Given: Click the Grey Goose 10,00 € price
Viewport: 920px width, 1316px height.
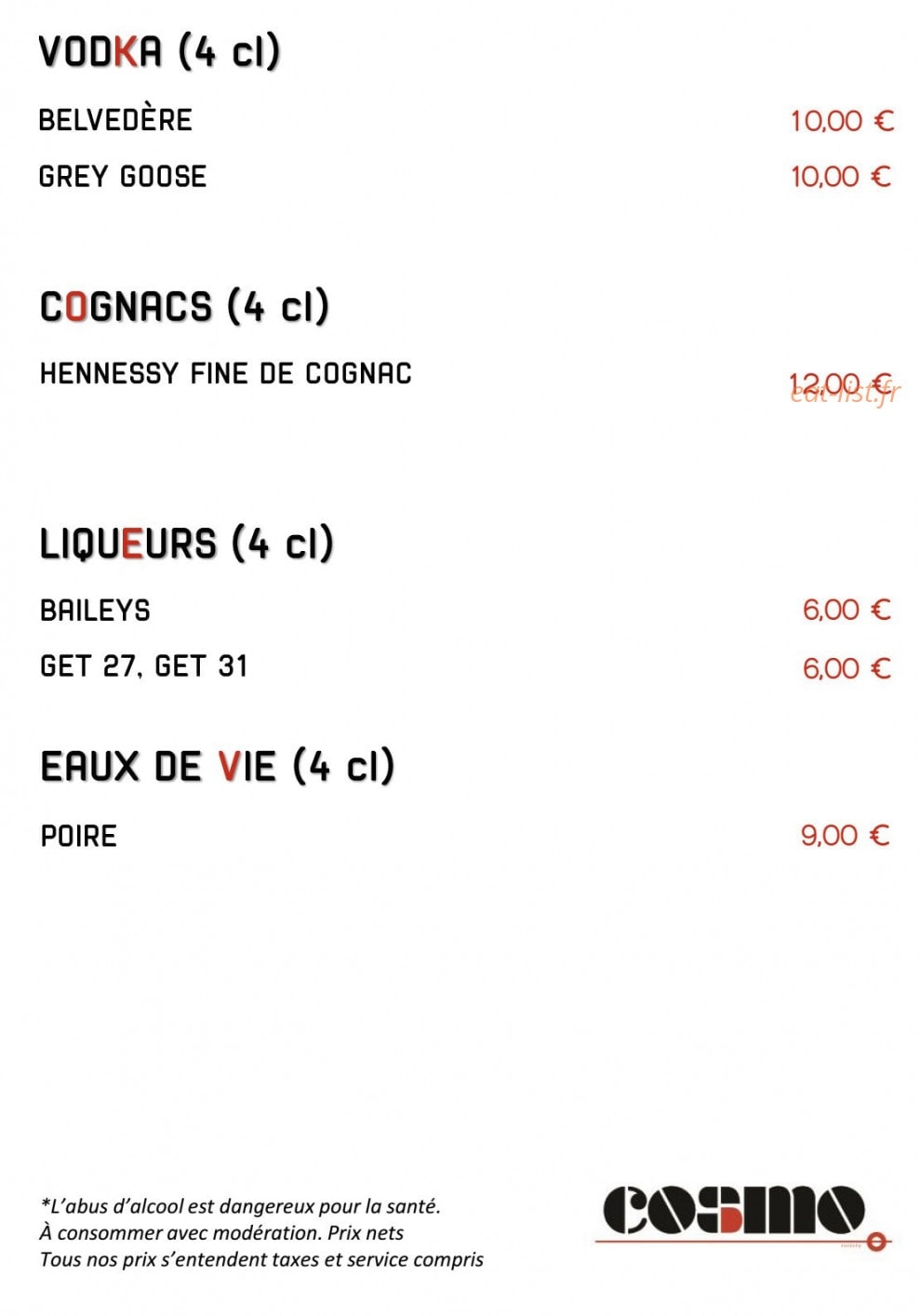Looking at the screenshot, I should 842,177.
